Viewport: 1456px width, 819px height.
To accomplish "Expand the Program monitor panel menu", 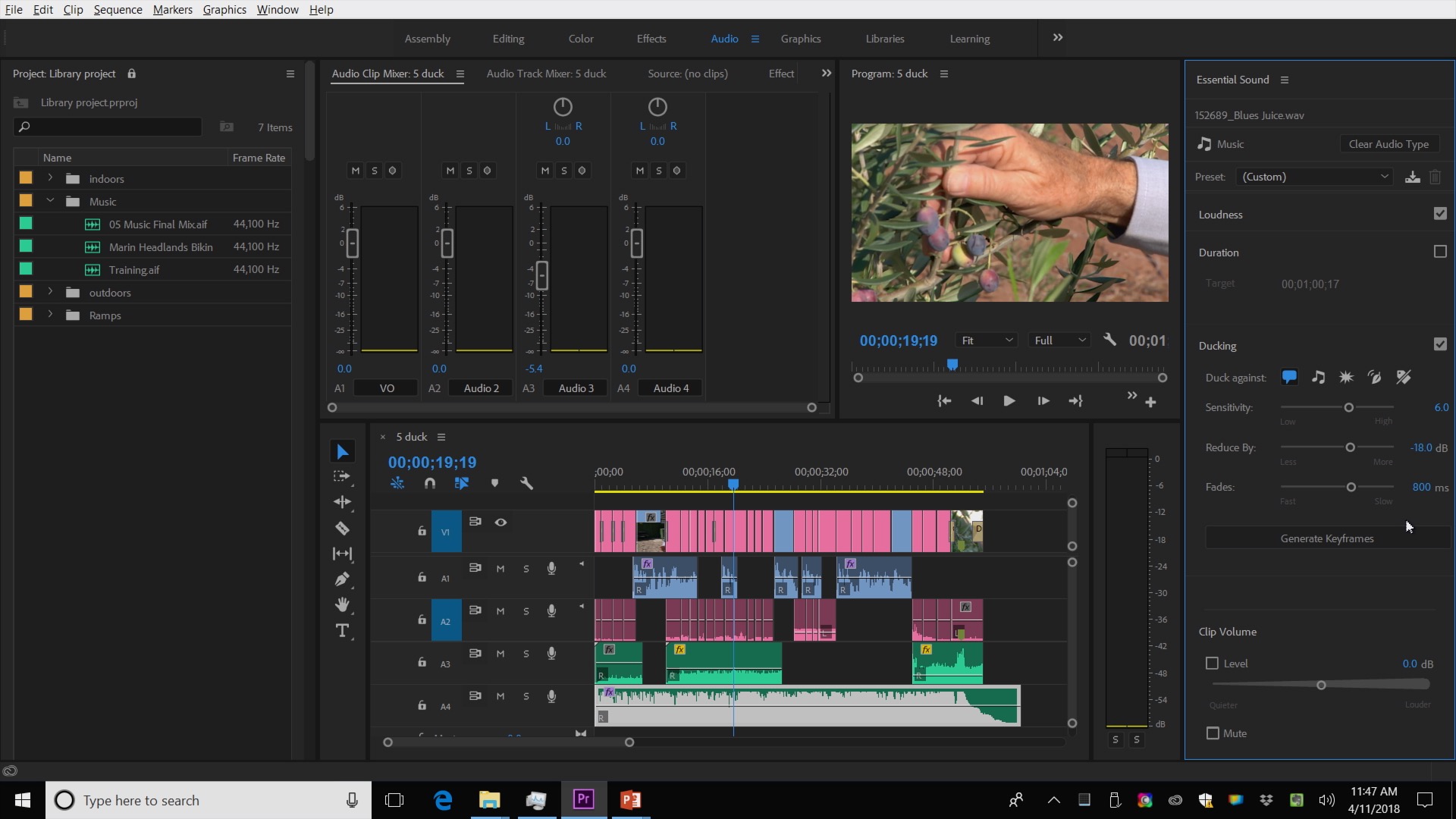I will (944, 73).
